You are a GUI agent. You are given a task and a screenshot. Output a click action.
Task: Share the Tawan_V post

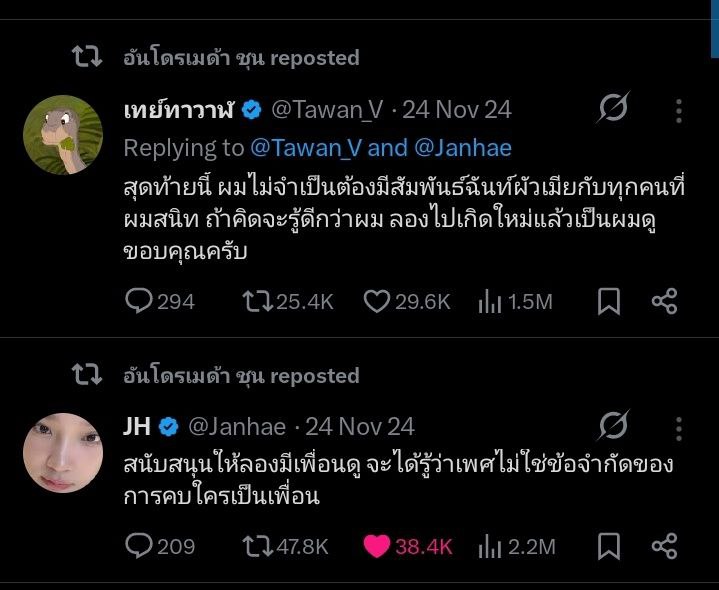(x=665, y=301)
